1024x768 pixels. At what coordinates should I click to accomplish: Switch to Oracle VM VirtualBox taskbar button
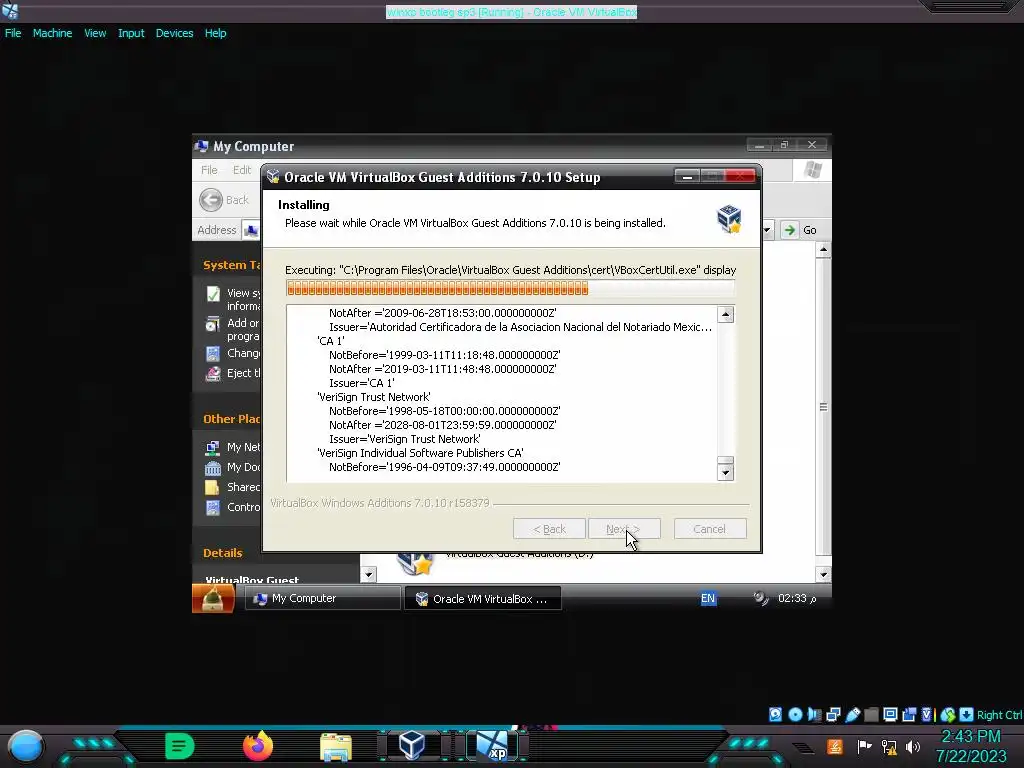click(x=483, y=598)
